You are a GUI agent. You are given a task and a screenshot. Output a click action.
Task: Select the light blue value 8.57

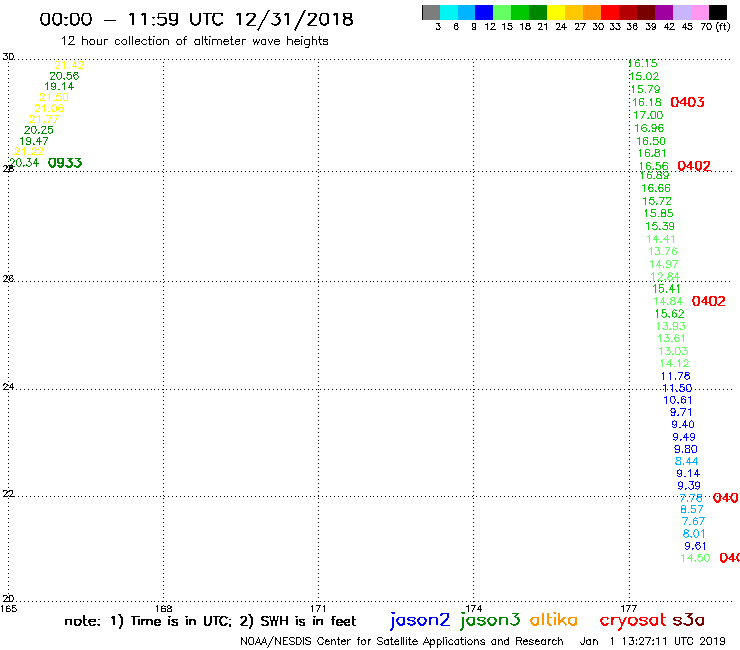point(692,509)
